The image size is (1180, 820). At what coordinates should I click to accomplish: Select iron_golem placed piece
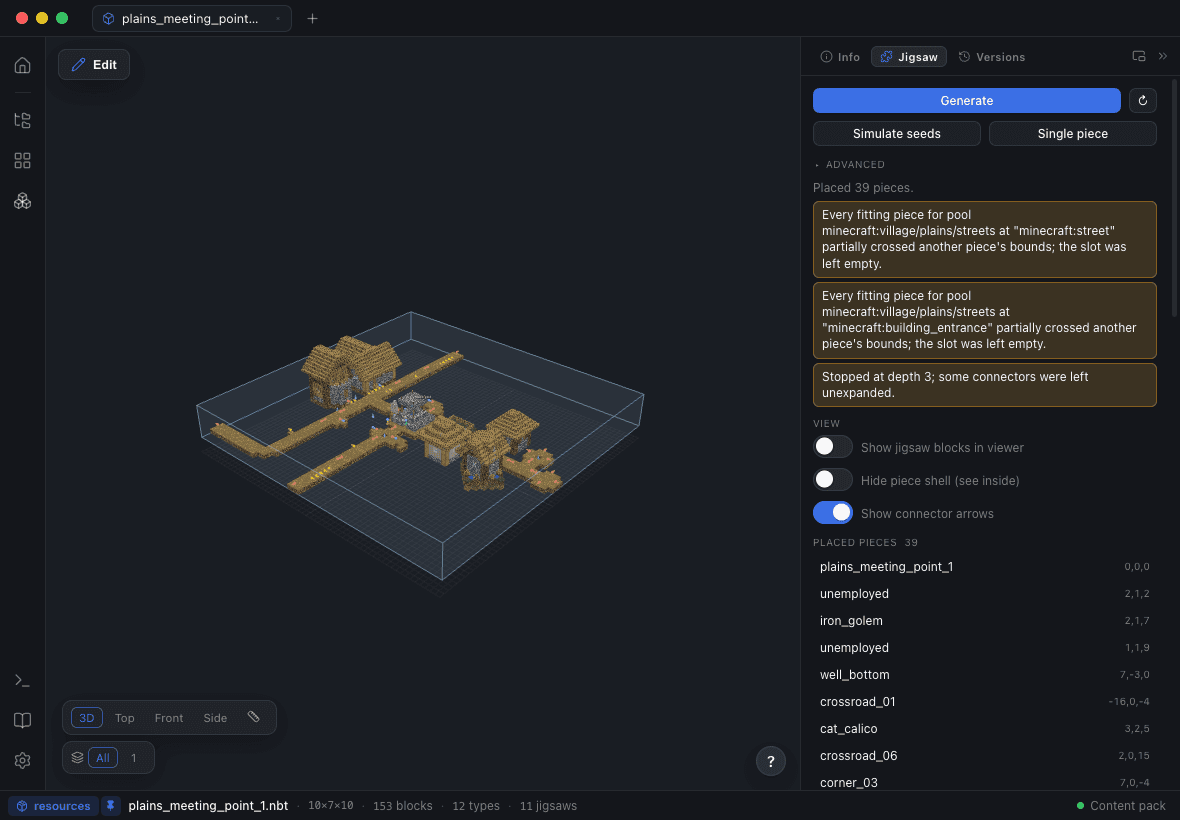984,621
